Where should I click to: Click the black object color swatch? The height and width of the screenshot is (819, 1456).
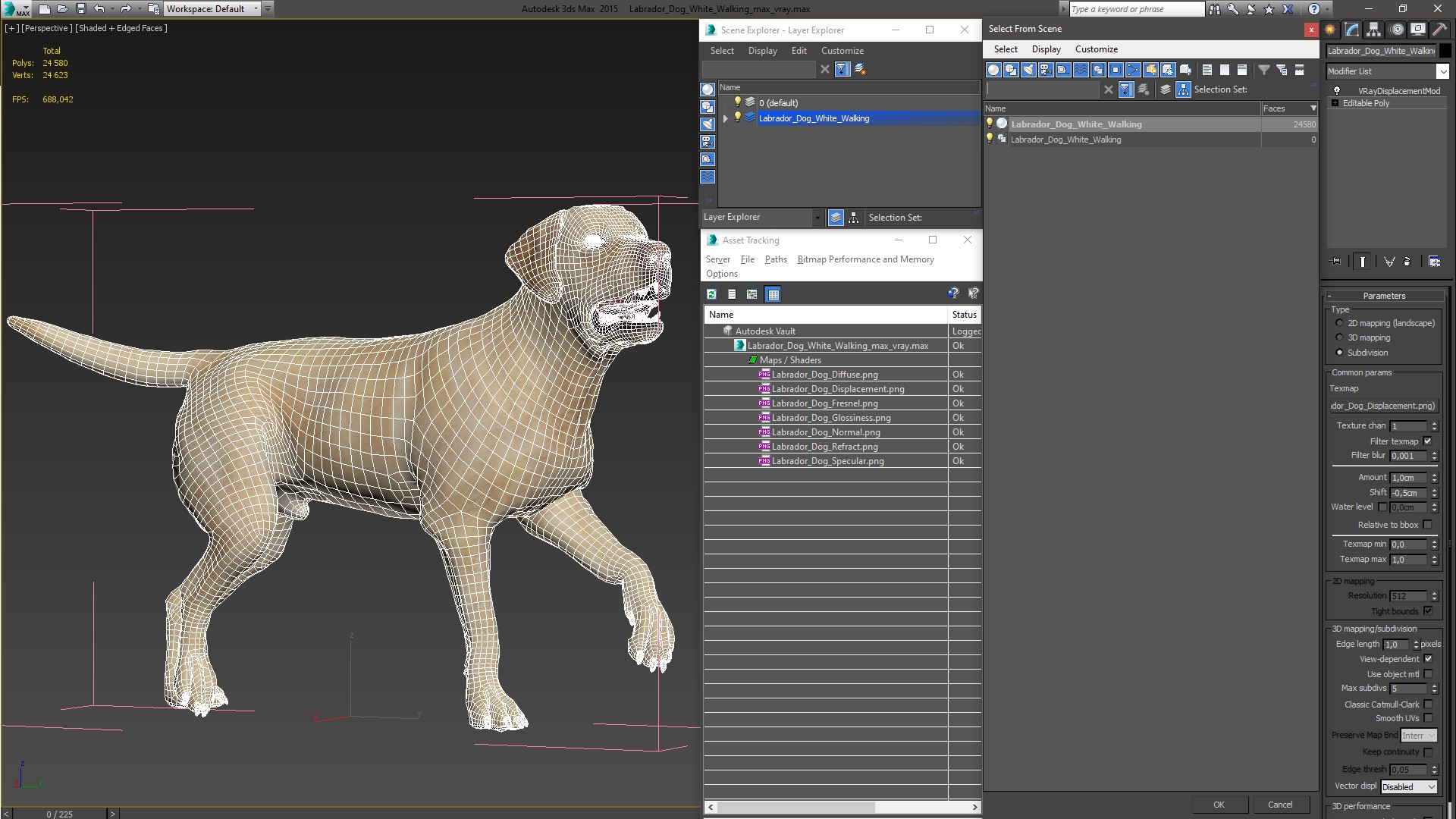(x=1445, y=51)
